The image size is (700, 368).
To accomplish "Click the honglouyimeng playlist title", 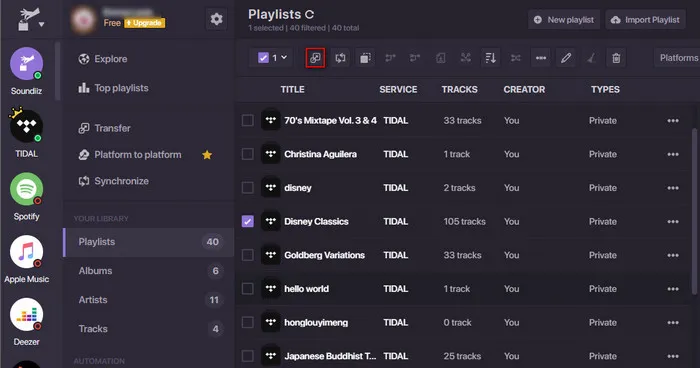I will tap(316, 322).
